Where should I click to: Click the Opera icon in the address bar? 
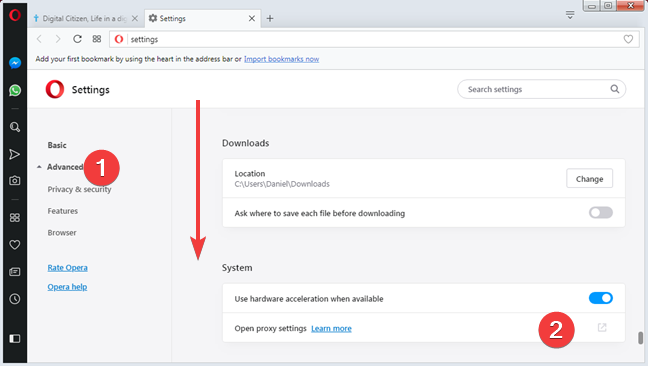coord(119,39)
